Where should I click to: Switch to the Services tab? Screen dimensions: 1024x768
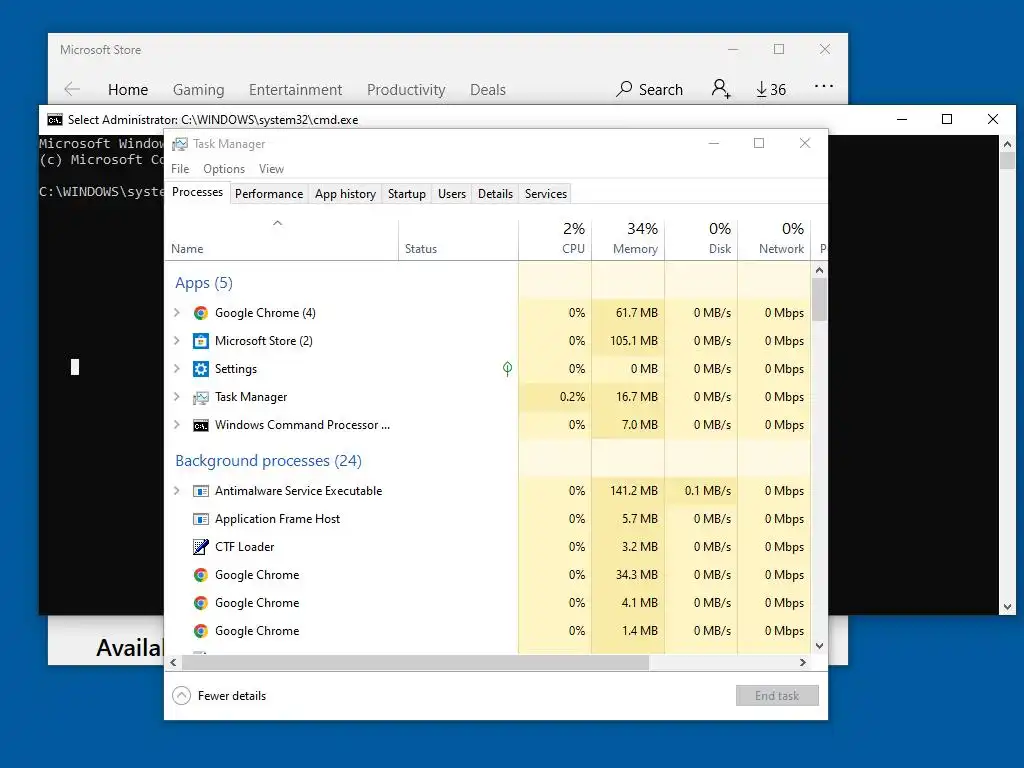tap(546, 194)
